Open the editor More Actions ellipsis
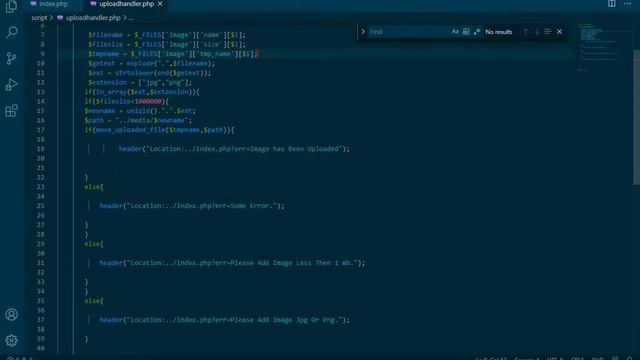 [627, 4]
